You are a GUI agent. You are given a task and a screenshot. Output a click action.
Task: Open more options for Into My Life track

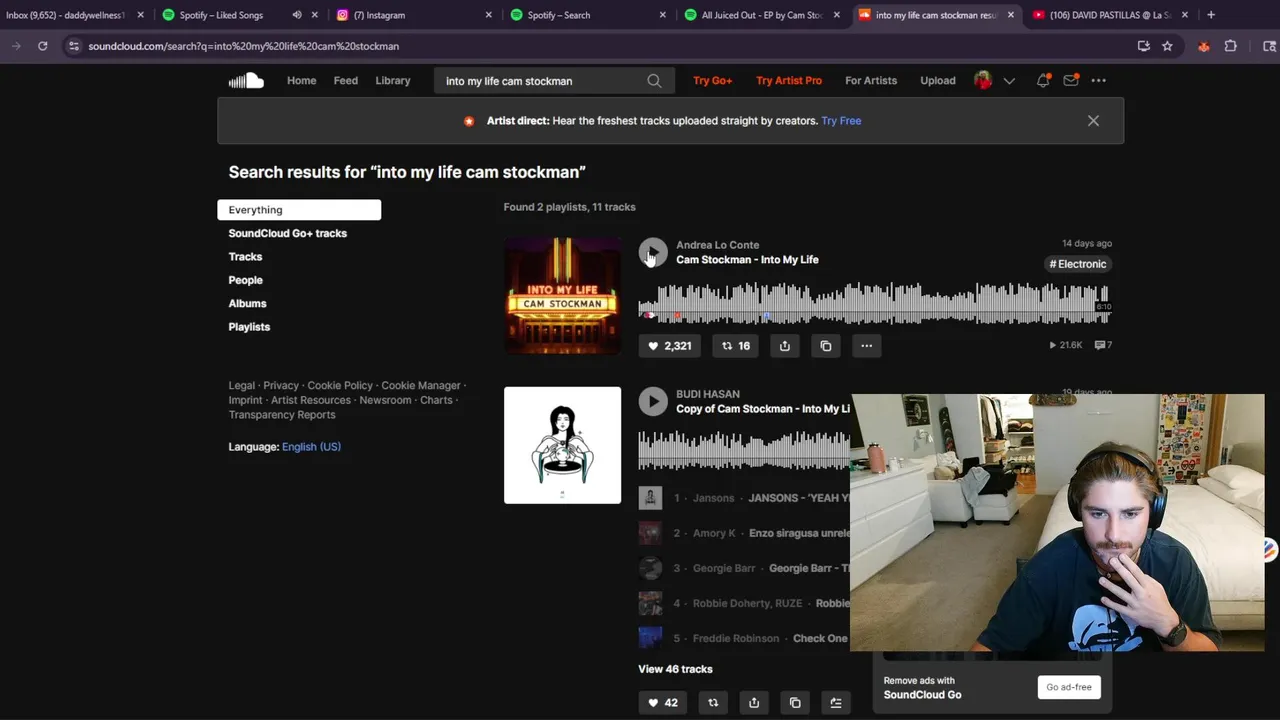(867, 346)
